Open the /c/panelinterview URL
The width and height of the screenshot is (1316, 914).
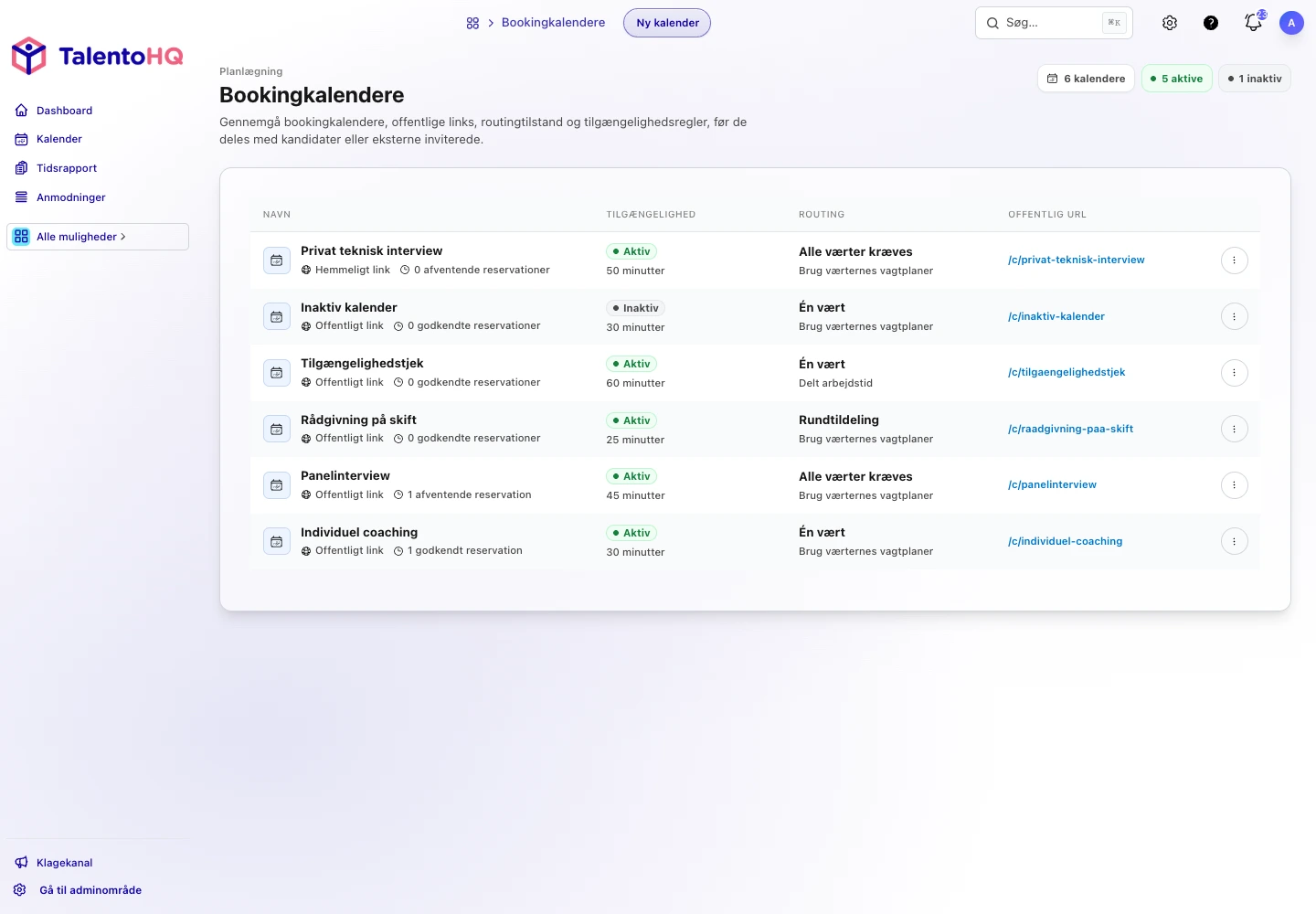click(x=1052, y=484)
